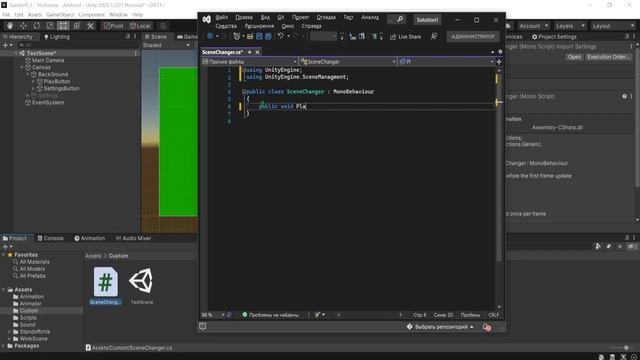This screenshot has height=360, width=640.
Task: Switch to the Lighting tab
Action: (57, 37)
